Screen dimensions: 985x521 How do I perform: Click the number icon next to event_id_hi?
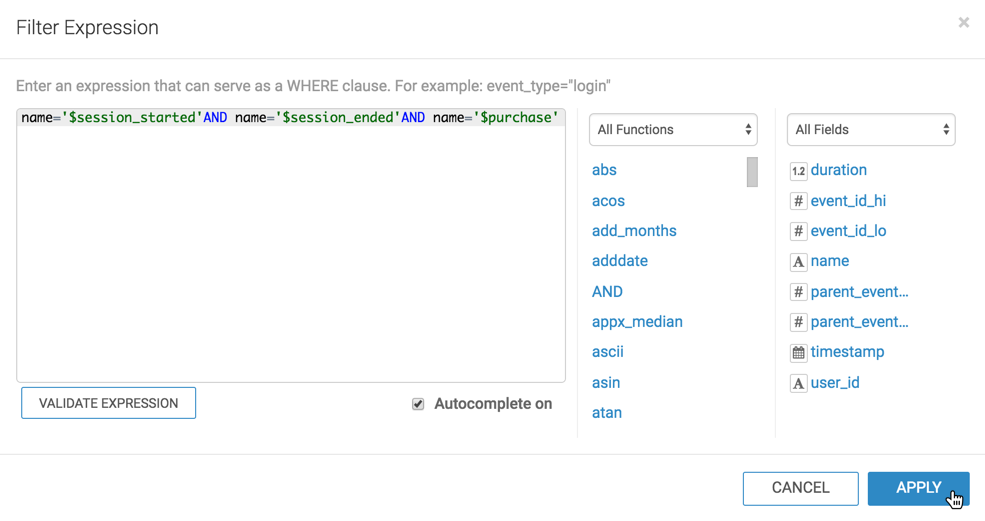[x=798, y=201]
